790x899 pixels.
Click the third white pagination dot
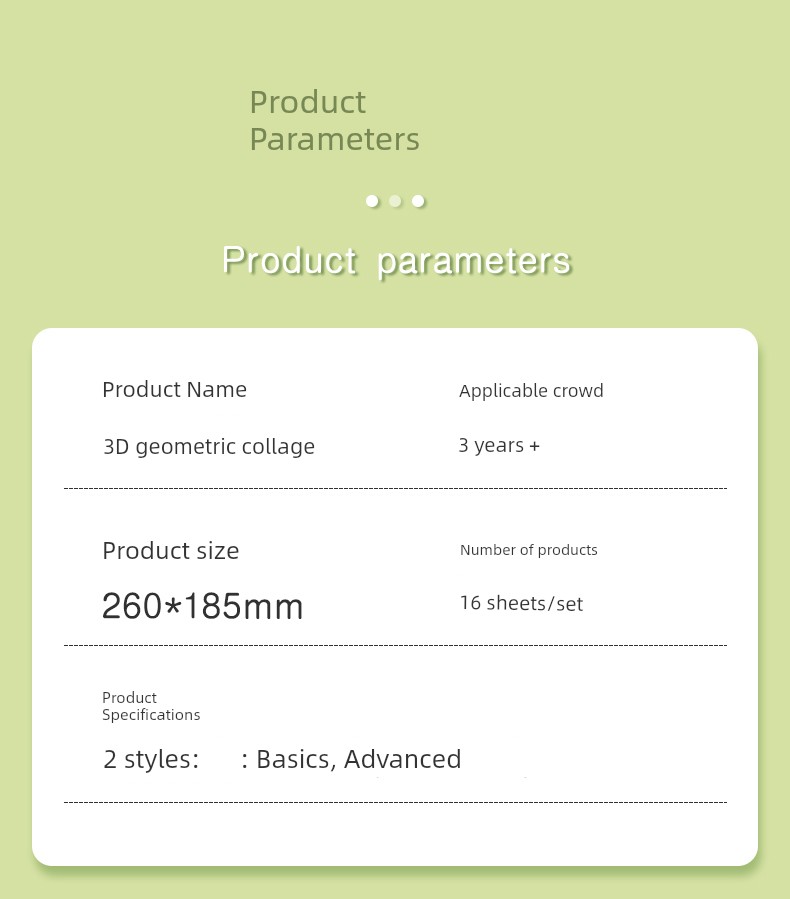(x=418, y=201)
